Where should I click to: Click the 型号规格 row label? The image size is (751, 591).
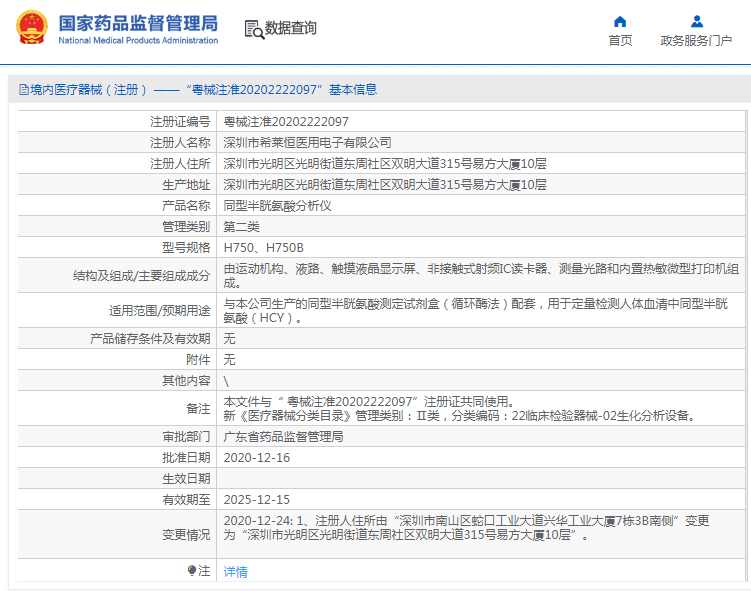click(186, 248)
